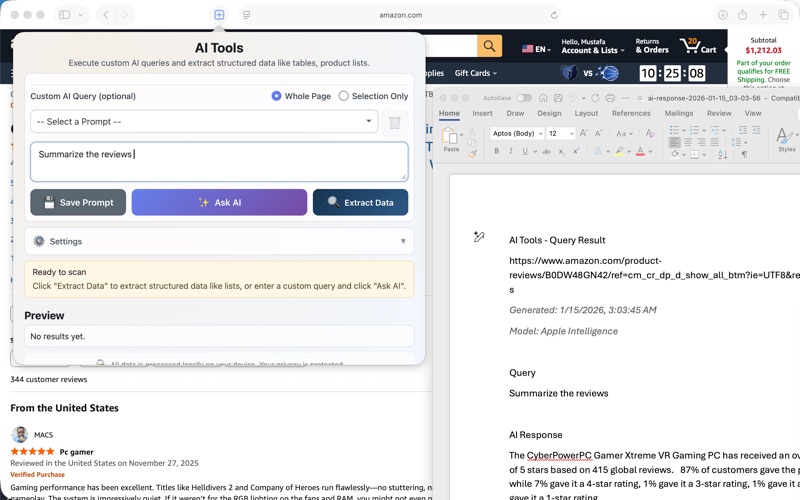
Task: Switch to Word Layout tab
Action: click(586, 113)
